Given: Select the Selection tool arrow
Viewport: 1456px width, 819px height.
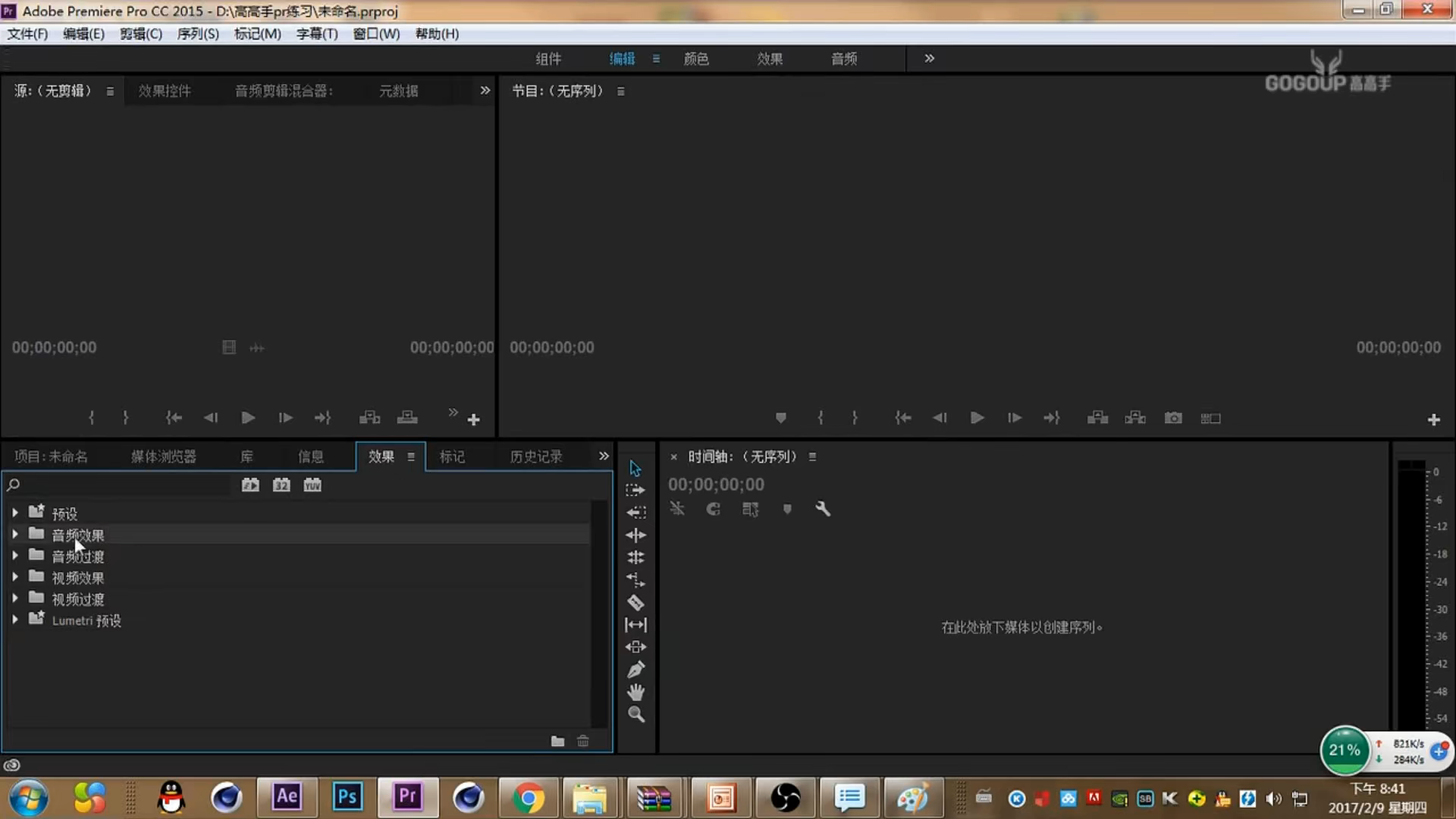Looking at the screenshot, I should tap(635, 468).
